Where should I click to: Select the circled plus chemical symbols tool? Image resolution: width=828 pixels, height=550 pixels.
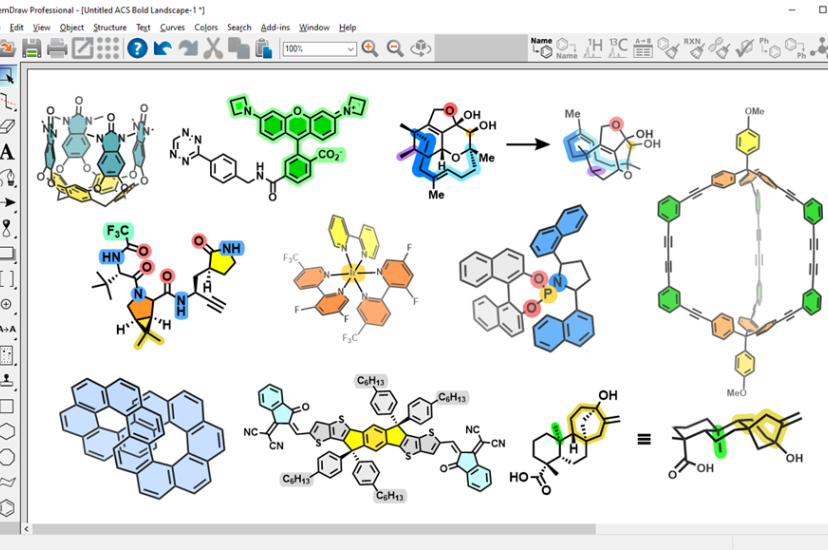(7, 304)
